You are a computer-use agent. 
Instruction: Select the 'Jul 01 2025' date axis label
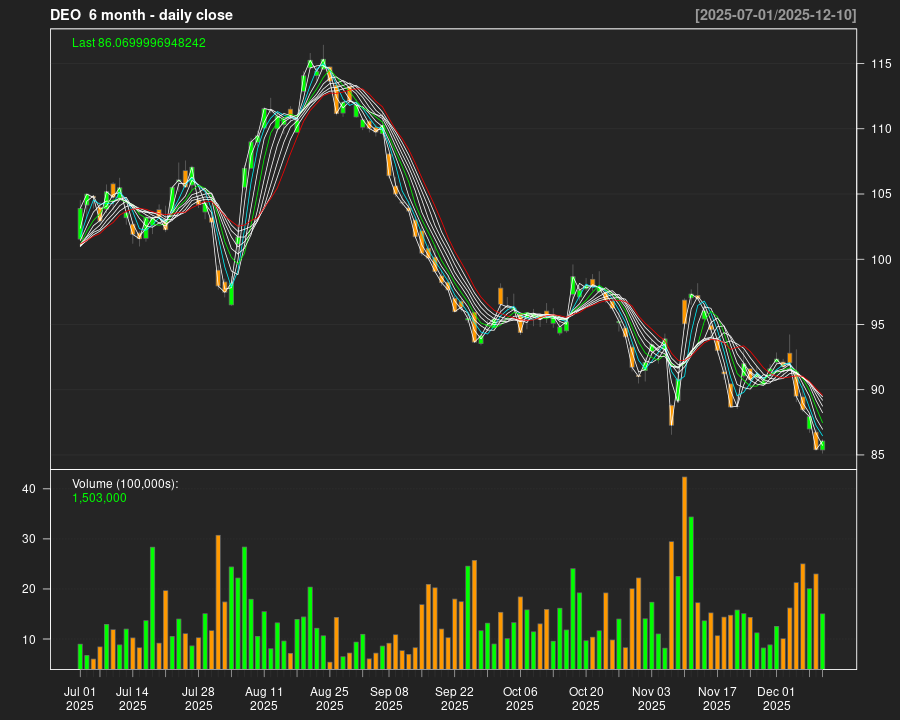[80, 698]
